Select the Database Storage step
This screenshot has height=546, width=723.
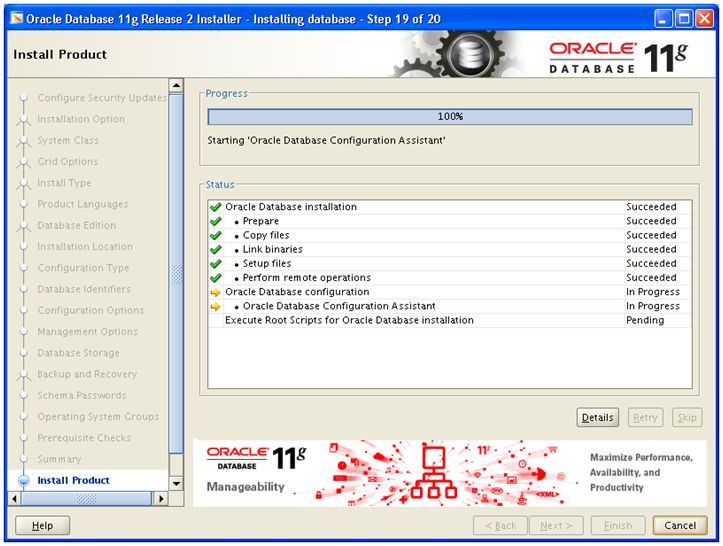pos(78,353)
